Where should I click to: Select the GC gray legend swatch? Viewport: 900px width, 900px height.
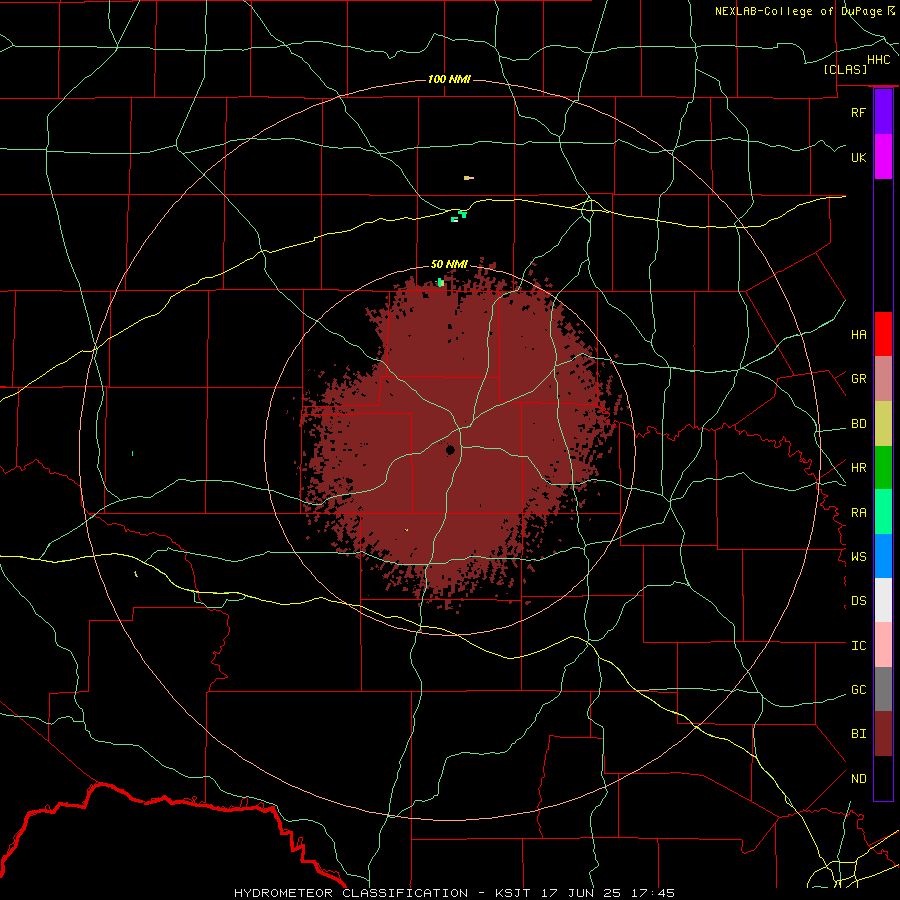pos(883,689)
